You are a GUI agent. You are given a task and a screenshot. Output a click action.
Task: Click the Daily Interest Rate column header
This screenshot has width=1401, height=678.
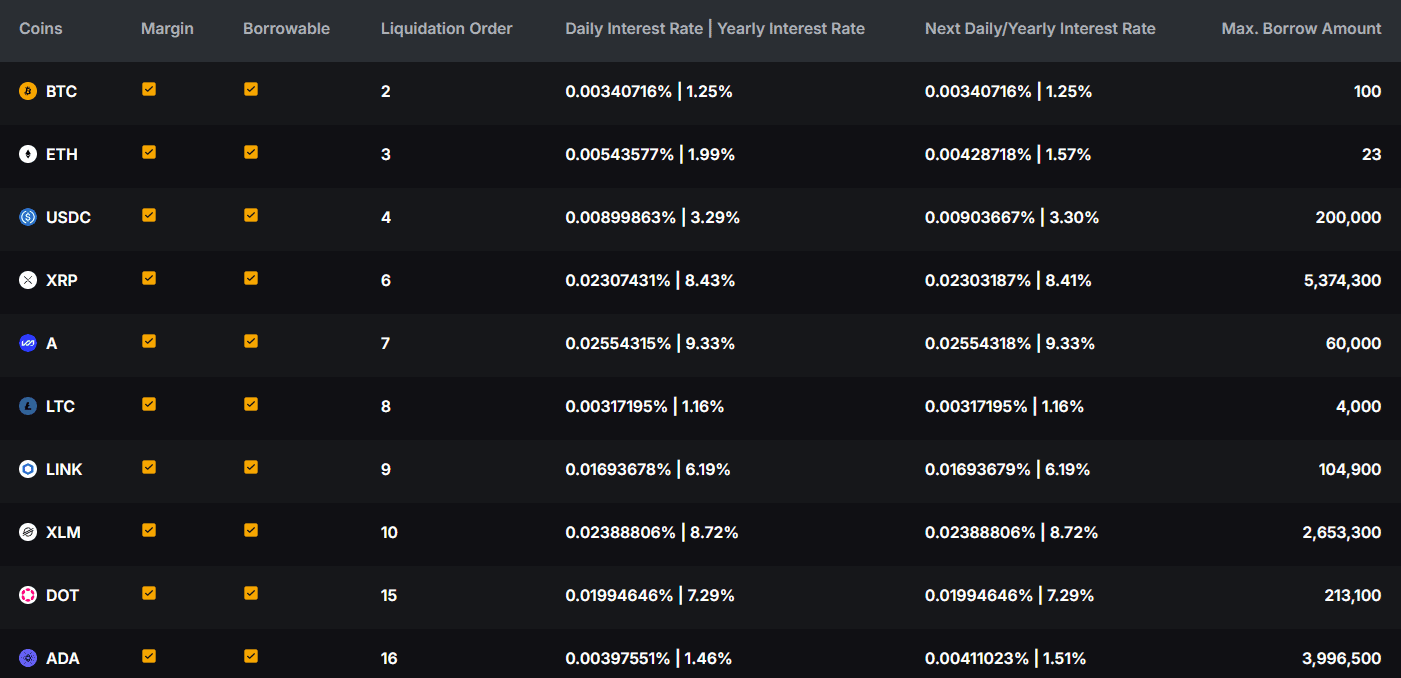pos(634,29)
